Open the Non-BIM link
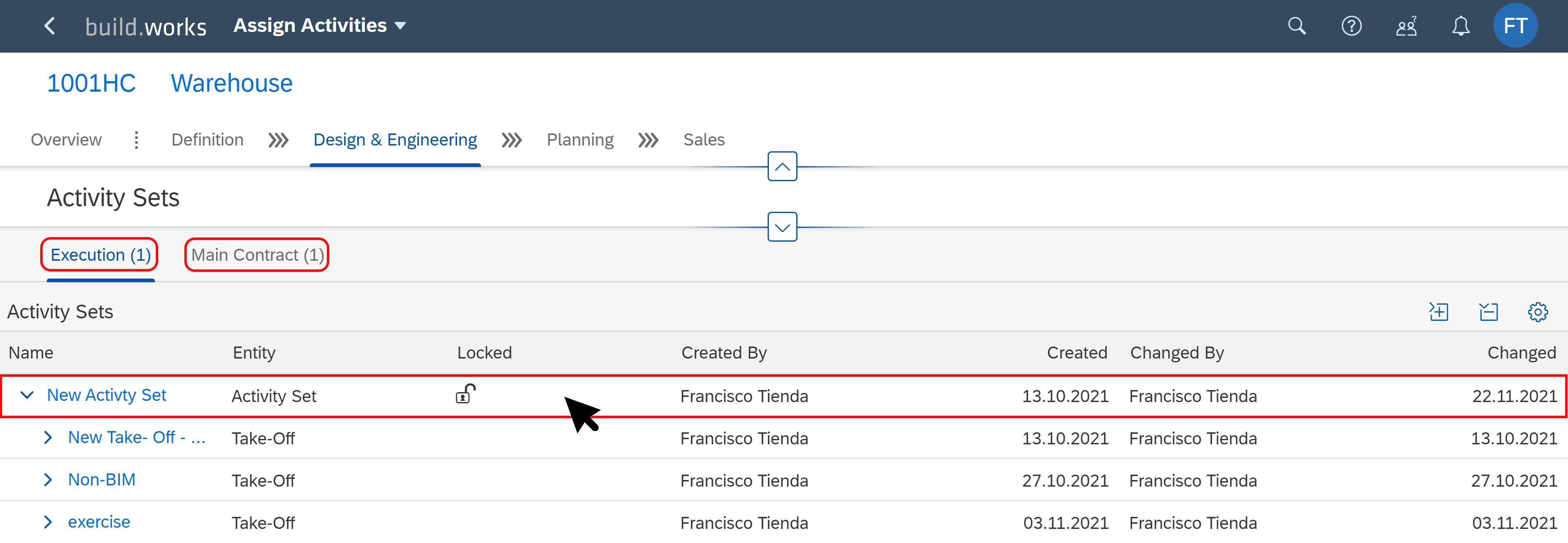The image size is (1568, 543). [101, 480]
